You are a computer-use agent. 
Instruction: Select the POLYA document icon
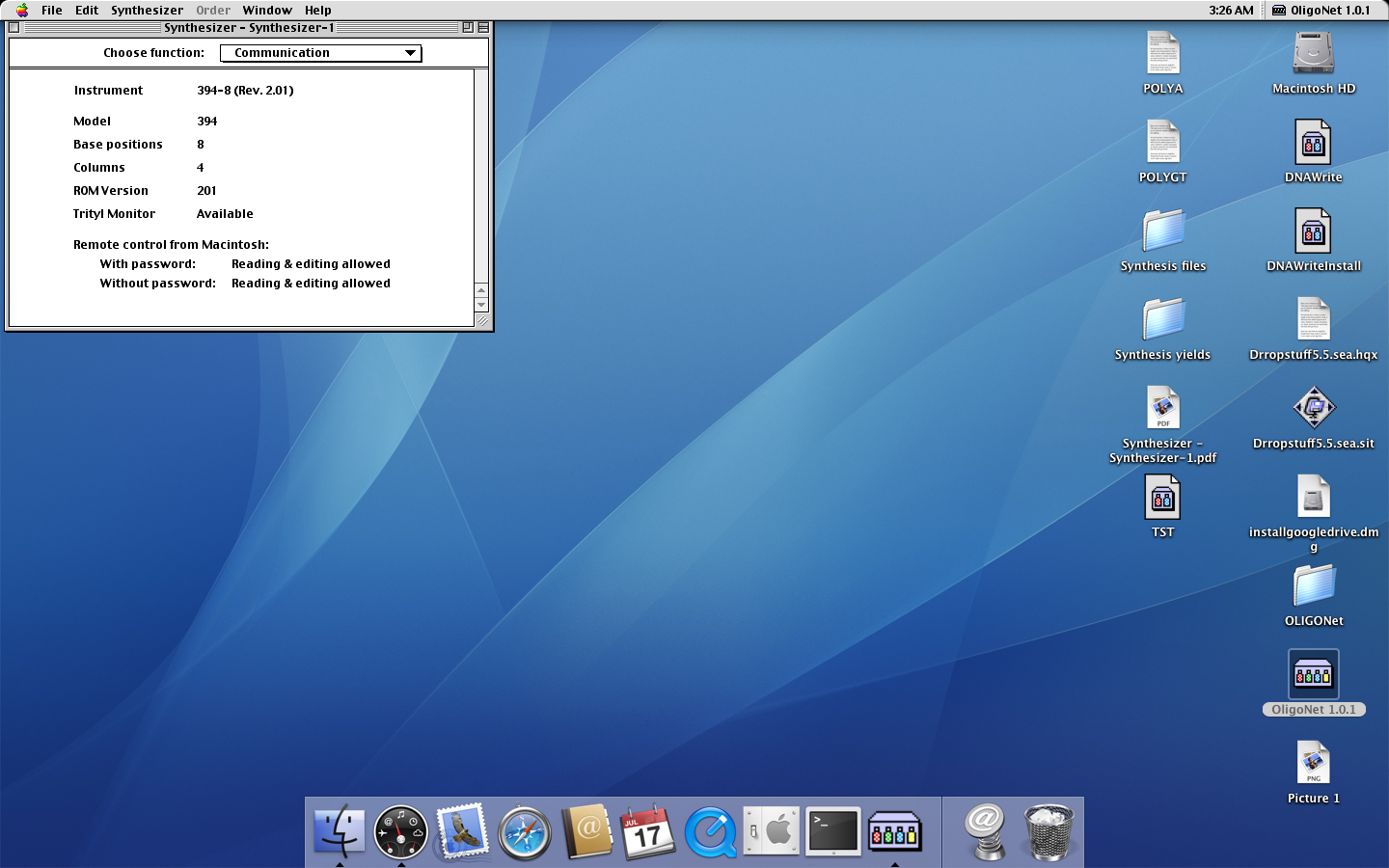point(1162,54)
